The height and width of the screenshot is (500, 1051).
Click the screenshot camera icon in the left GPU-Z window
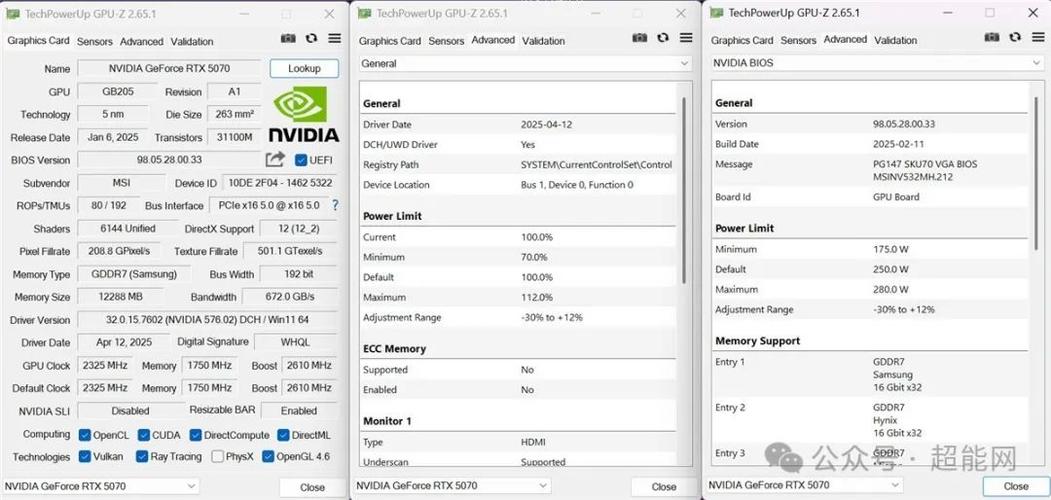288,39
